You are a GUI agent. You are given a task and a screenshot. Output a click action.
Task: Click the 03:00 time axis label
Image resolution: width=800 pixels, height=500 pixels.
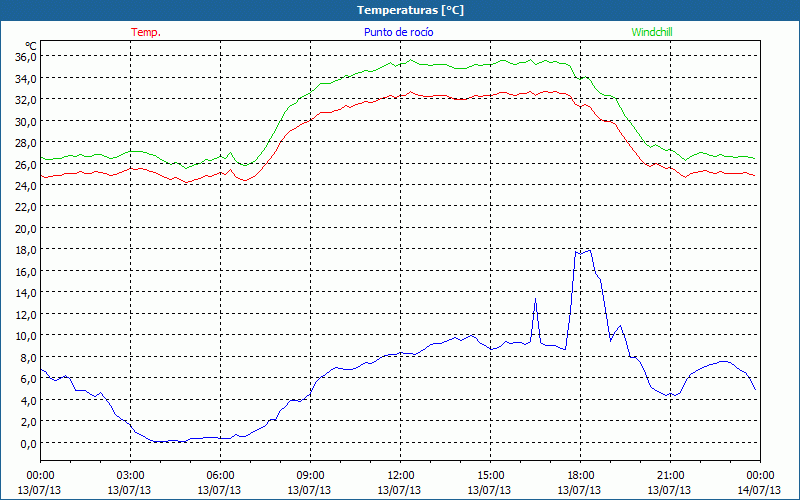[x=130, y=476]
